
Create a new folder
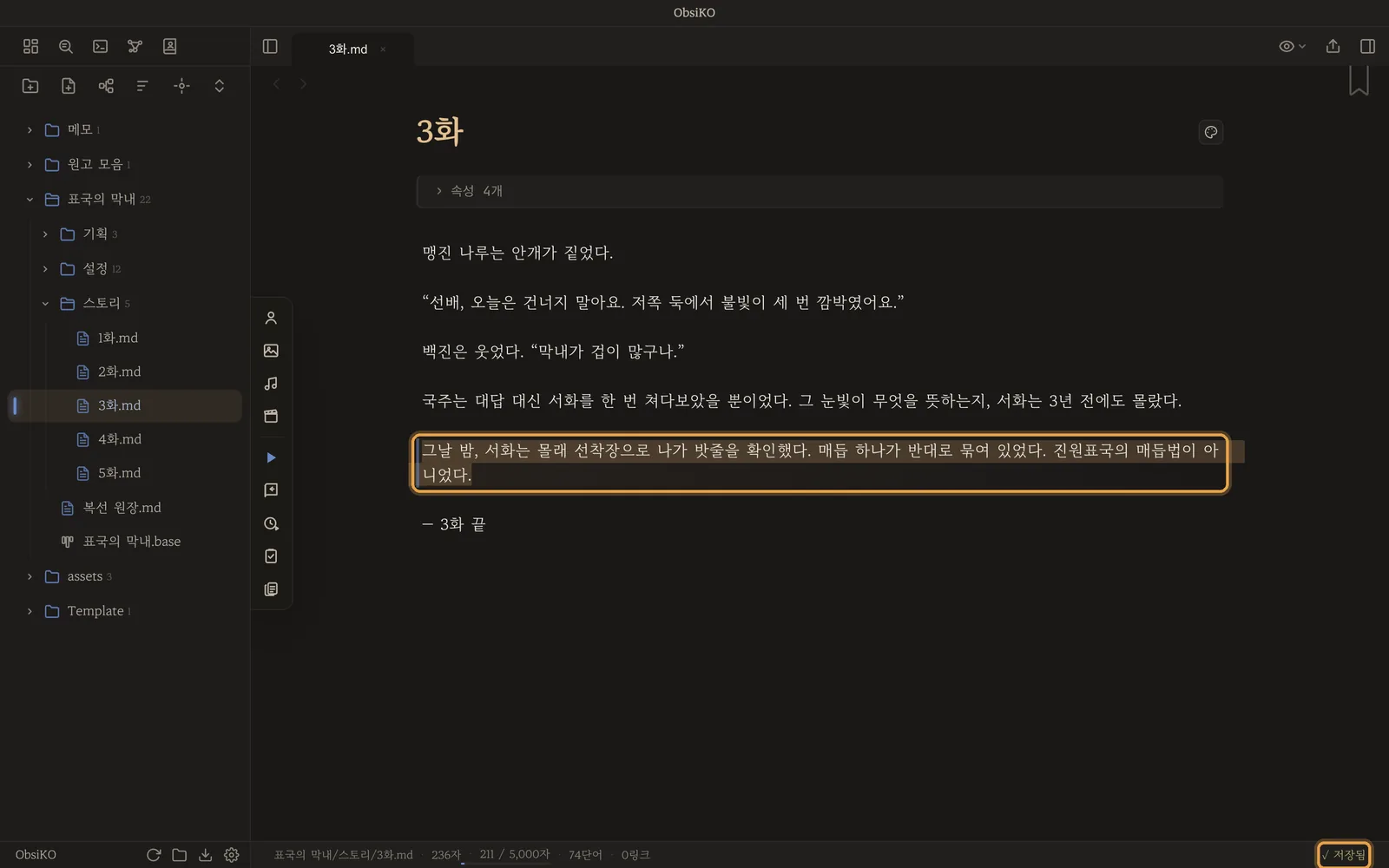point(30,85)
